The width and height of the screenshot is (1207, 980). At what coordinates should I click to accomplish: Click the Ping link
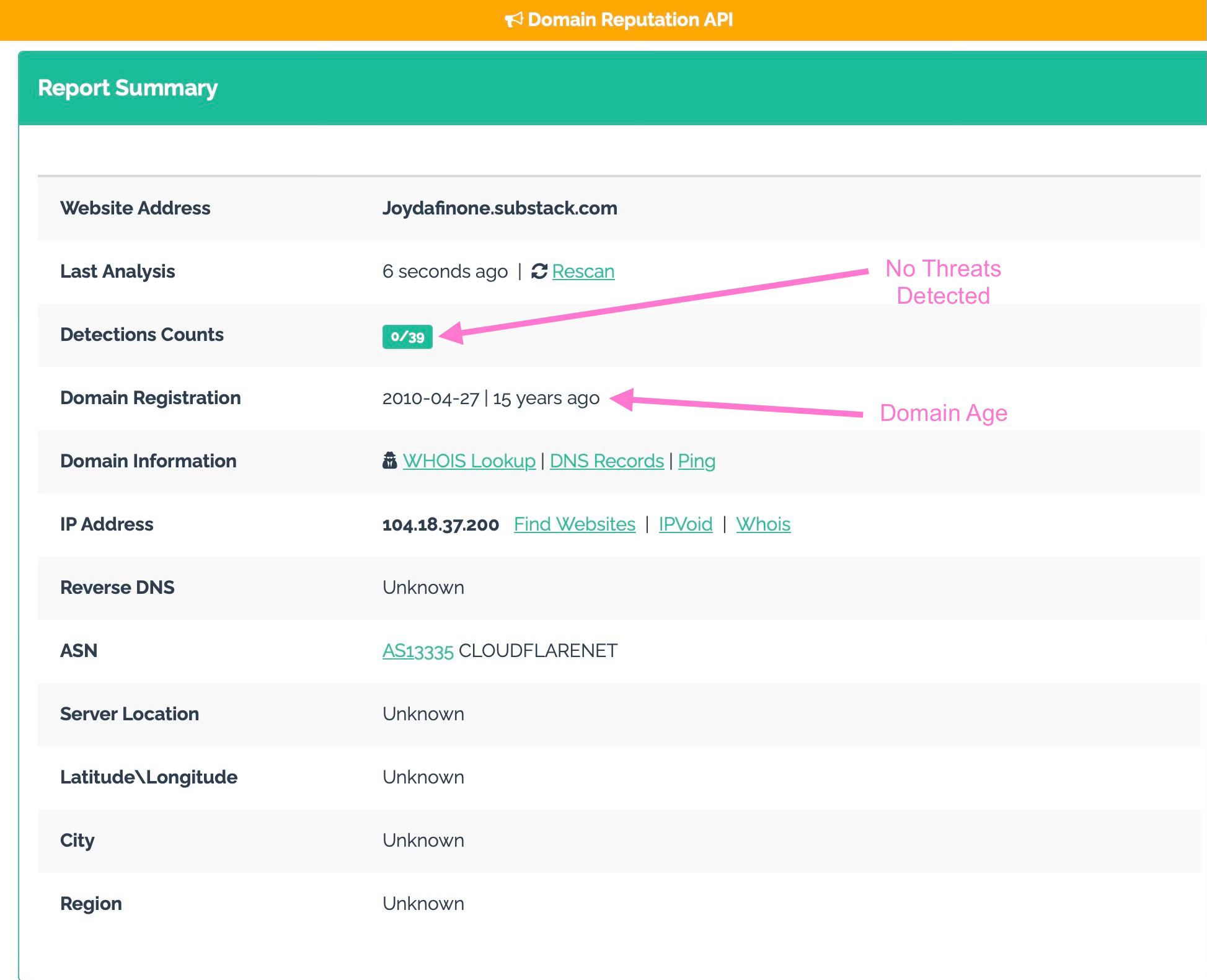tap(696, 461)
